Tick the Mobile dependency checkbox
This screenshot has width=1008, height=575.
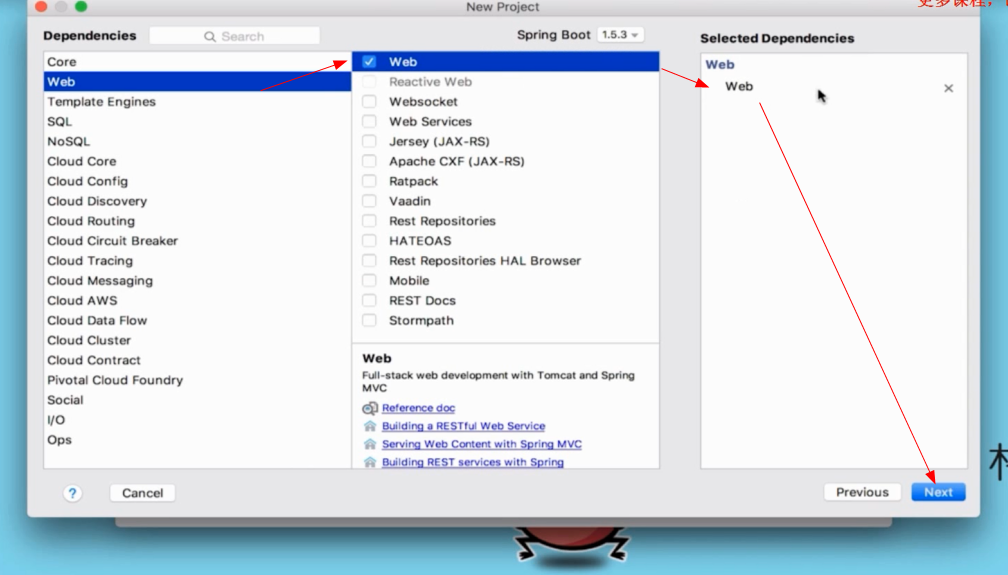pyautogui.click(x=369, y=280)
